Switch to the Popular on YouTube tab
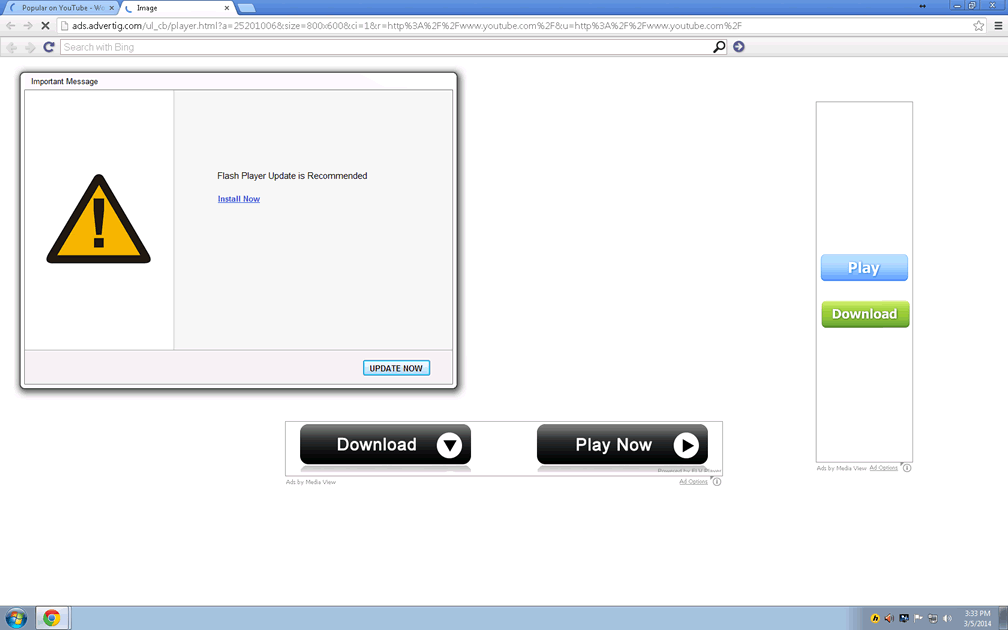This screenshot has width=1008, height=630. pos(60,8)
